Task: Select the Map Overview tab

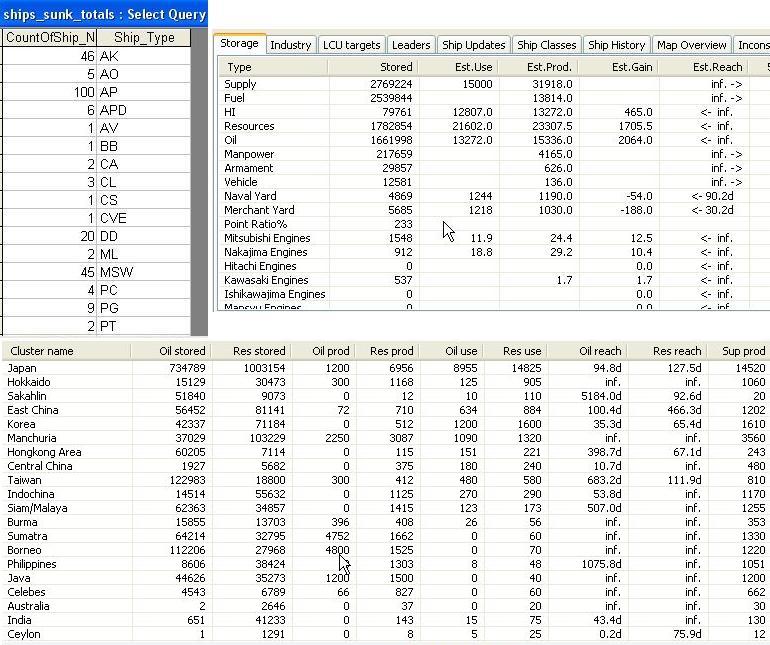Action: click(691, 45)
